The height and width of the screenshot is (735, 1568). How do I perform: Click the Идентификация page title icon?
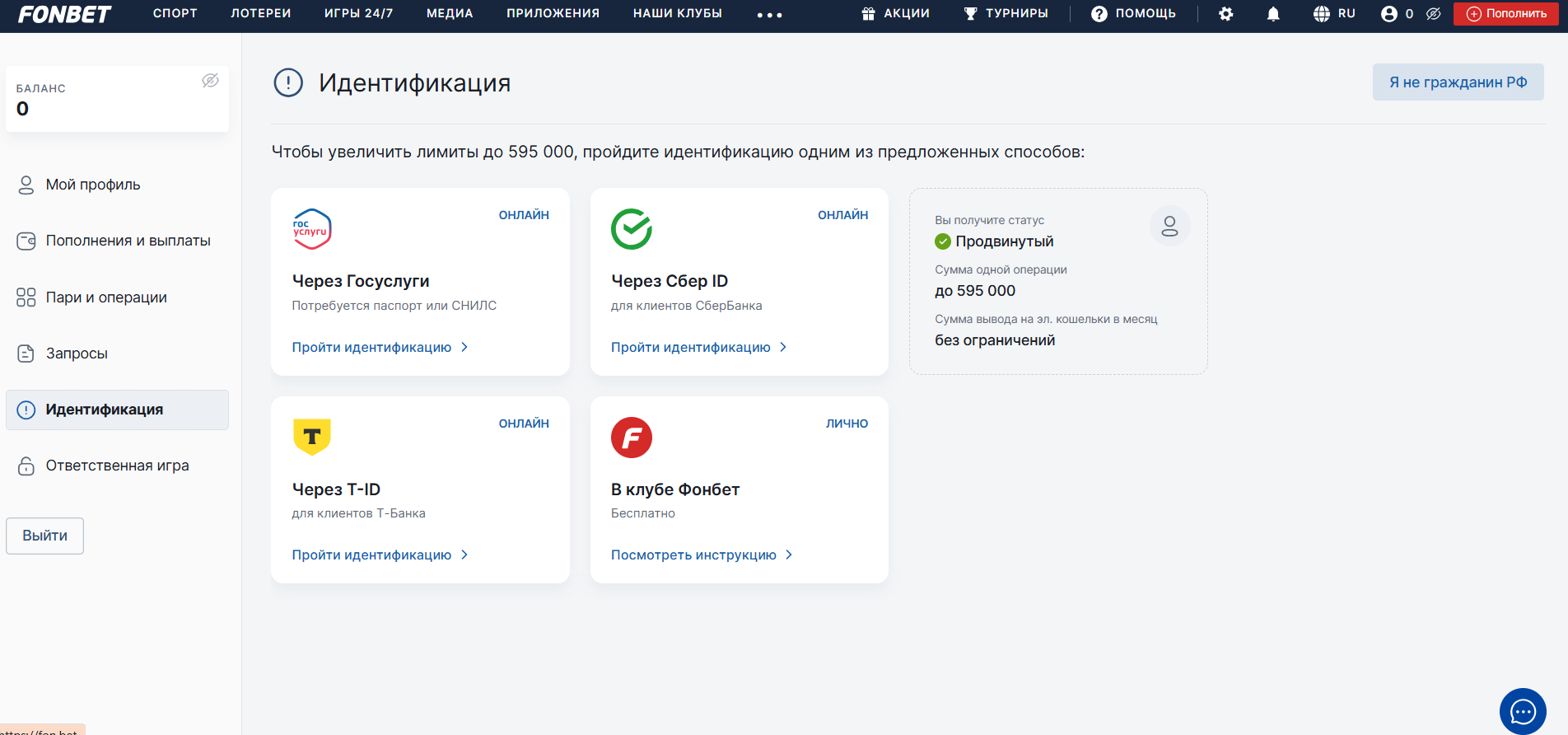(288, 82)
